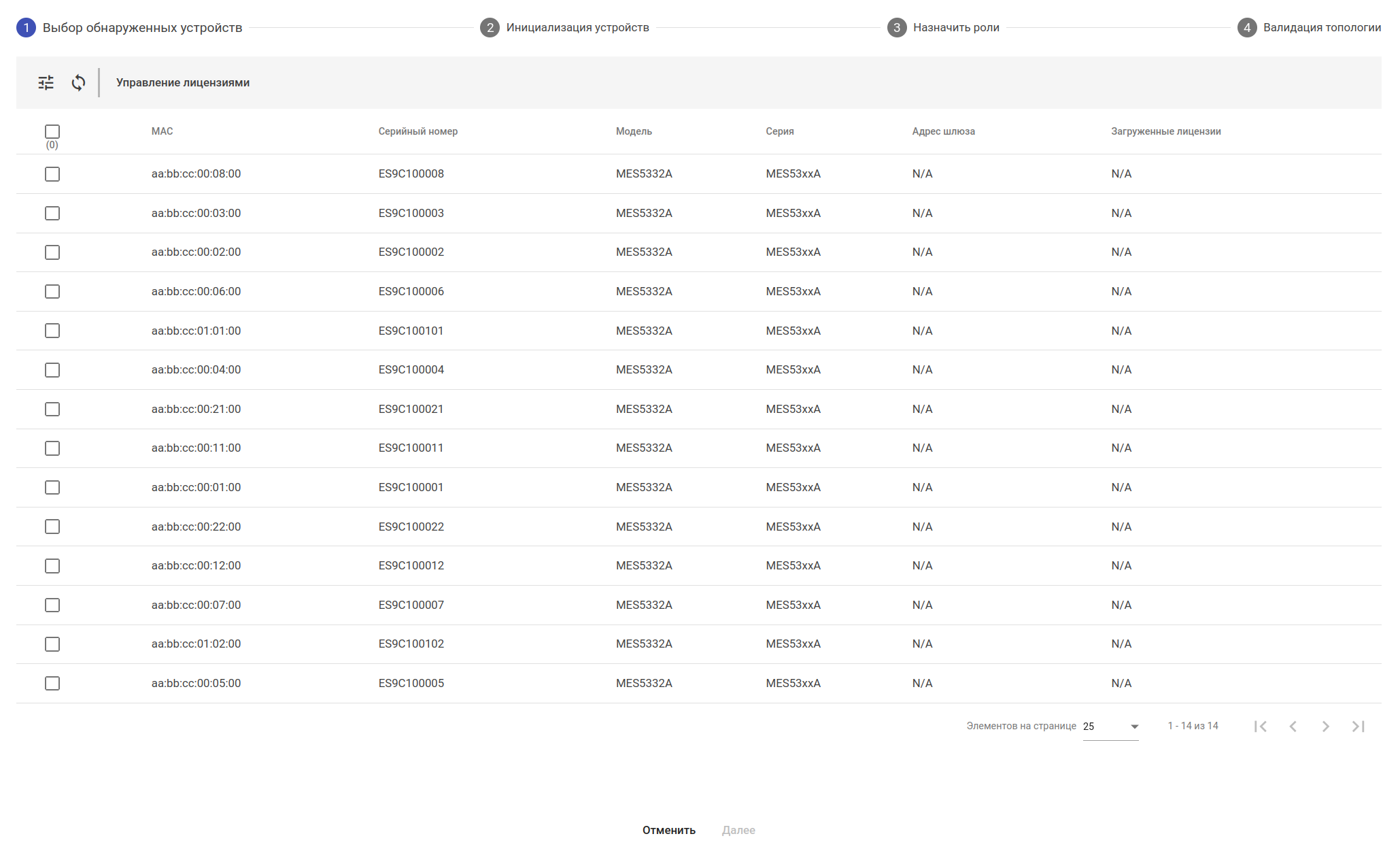Click the refresh device list icon
Screen dimensions: 1400x849
[x=79, y=83]
